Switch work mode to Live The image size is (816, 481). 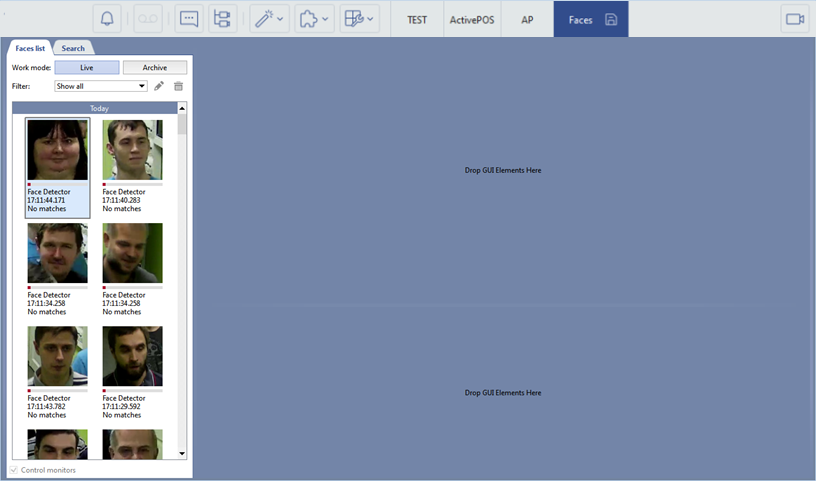[x=86, y=67]
